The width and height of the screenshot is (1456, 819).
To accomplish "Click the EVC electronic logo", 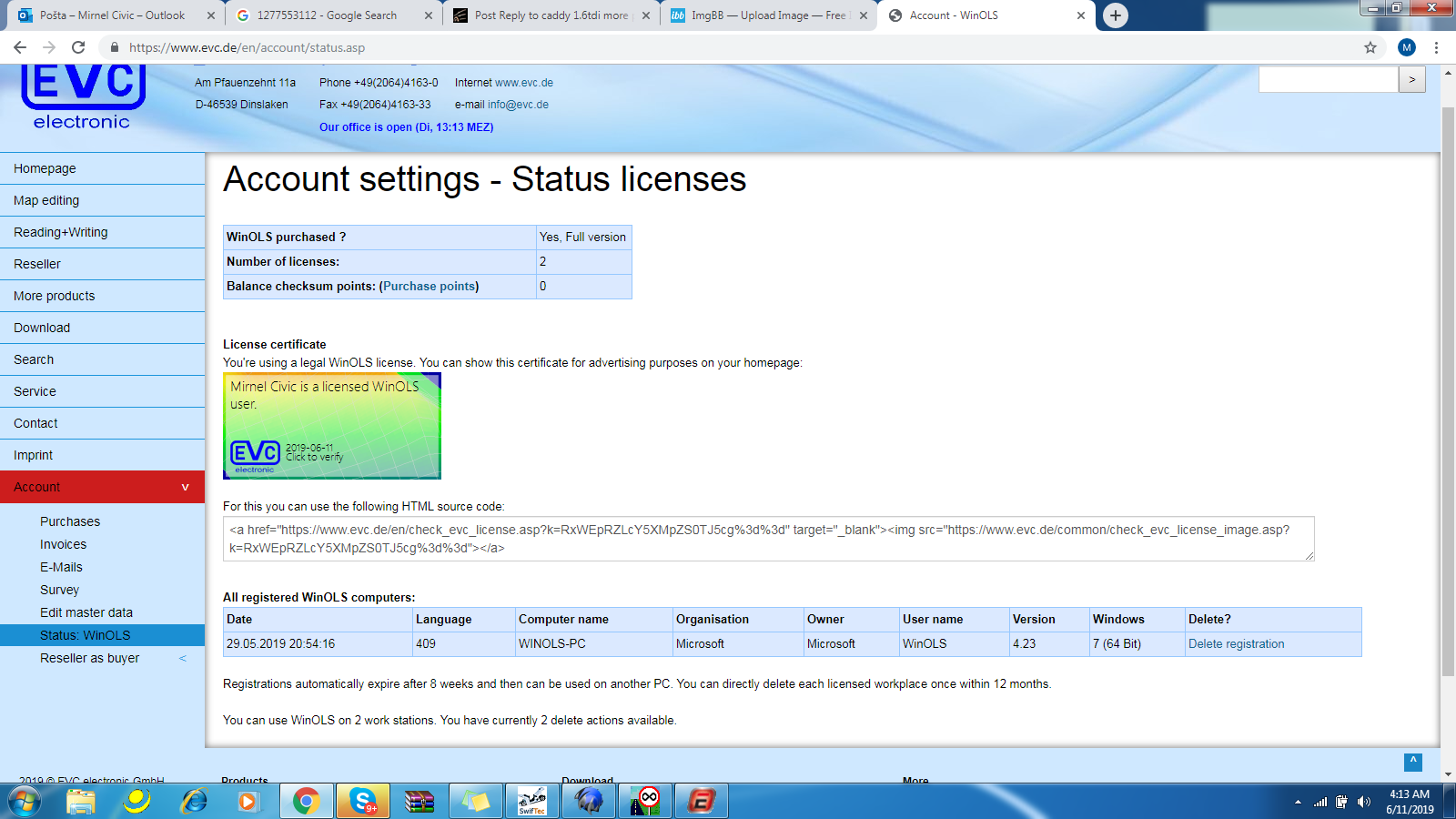I will (82, 98).
